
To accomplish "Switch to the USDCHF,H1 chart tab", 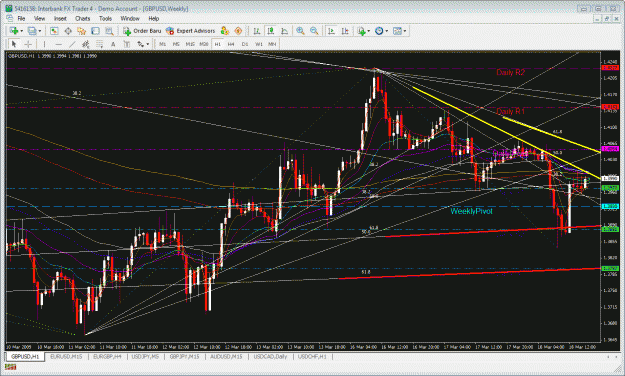I will (312, 356).
